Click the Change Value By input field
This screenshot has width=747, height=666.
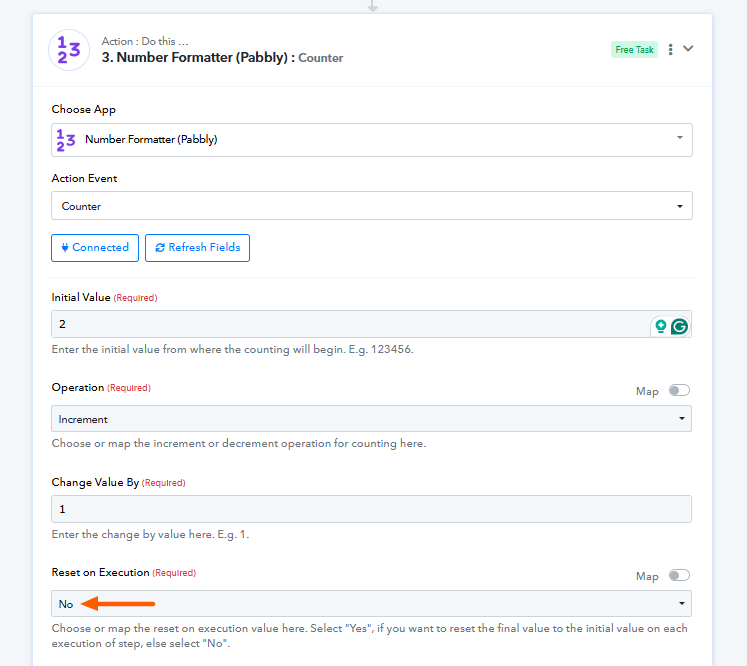(x=372, y=509)
